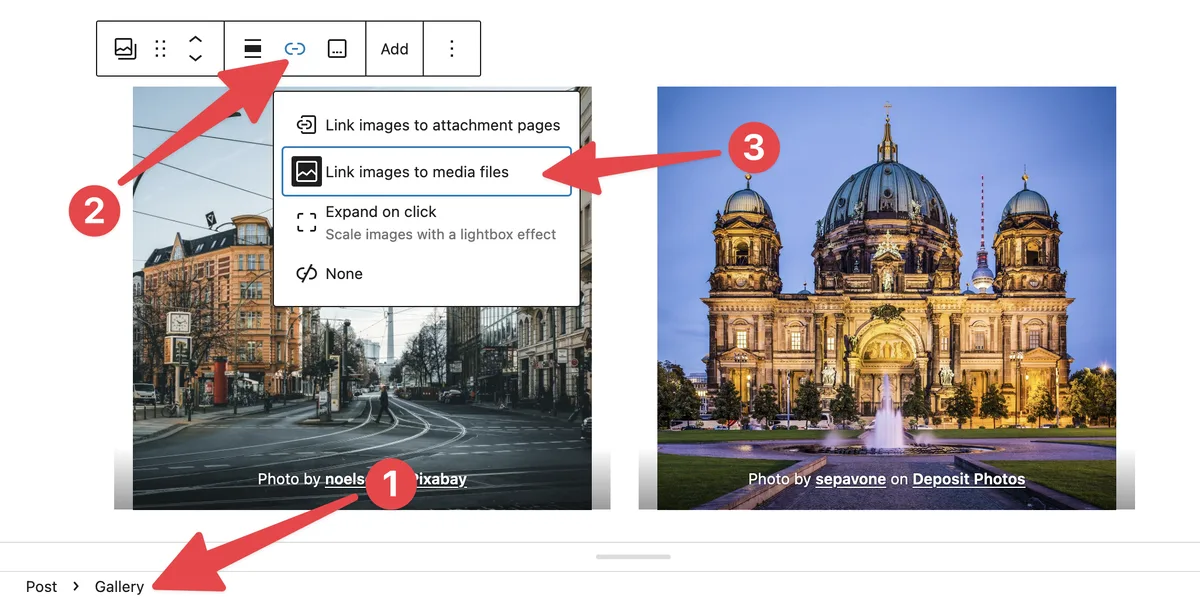The width and height of the screenshot is (1200, 599).
Task: Open the sepavone link in the caption
Action: click(851, 479)
